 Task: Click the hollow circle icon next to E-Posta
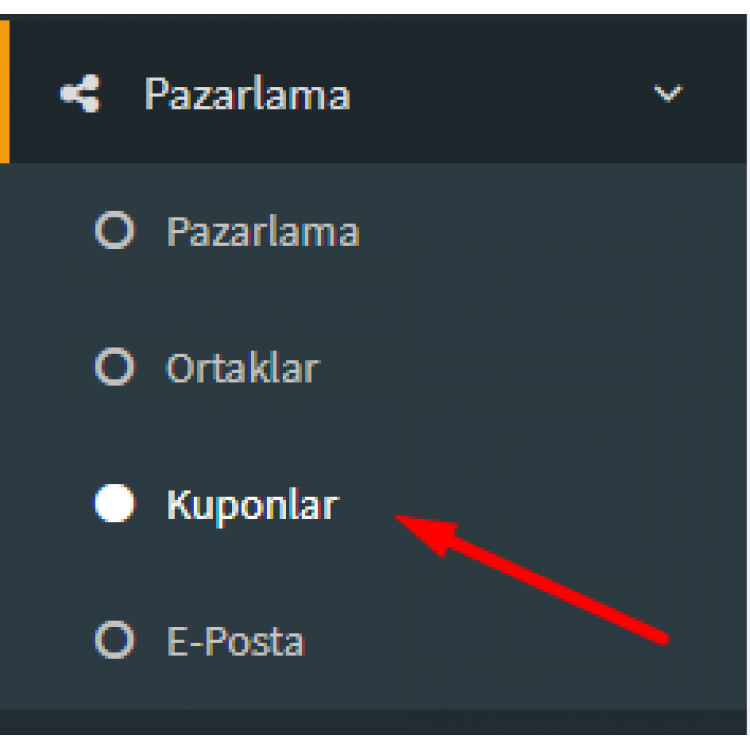tap(114, 640)
